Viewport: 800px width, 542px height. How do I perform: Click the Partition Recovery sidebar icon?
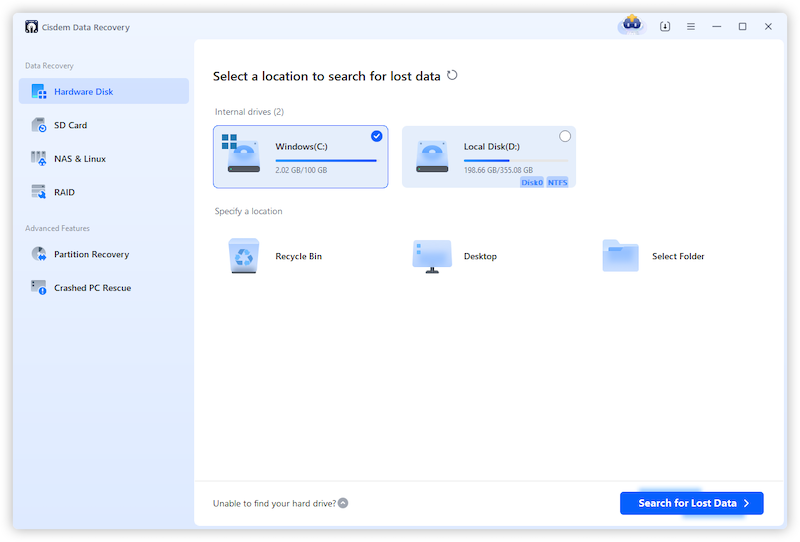coord(39,254)
